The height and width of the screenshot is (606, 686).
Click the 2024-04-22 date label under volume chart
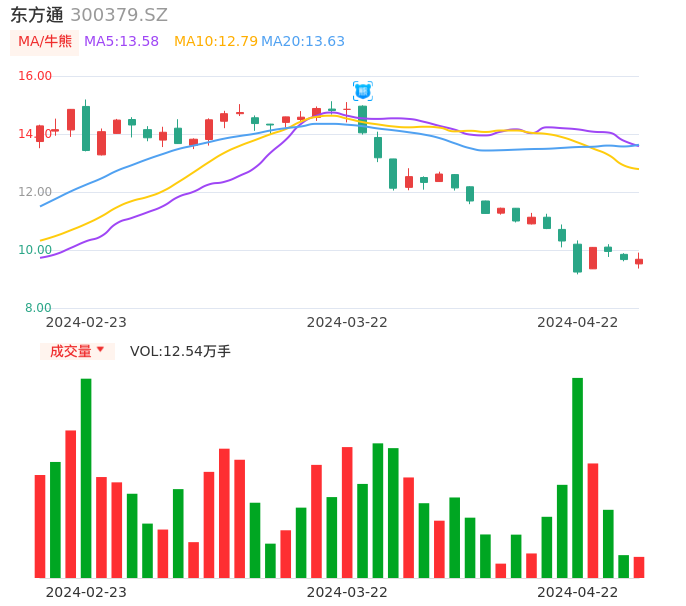577,592
